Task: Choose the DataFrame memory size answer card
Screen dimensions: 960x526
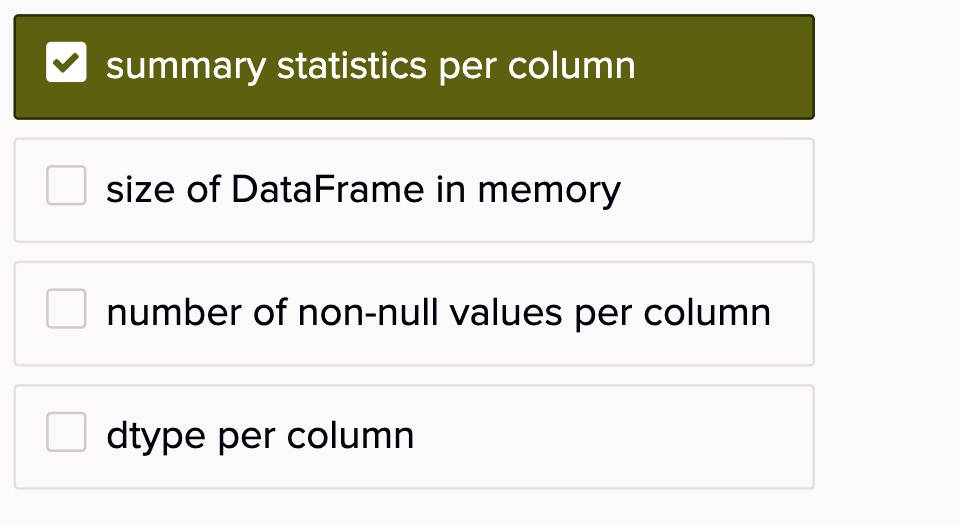Action: tap(414, 190)
